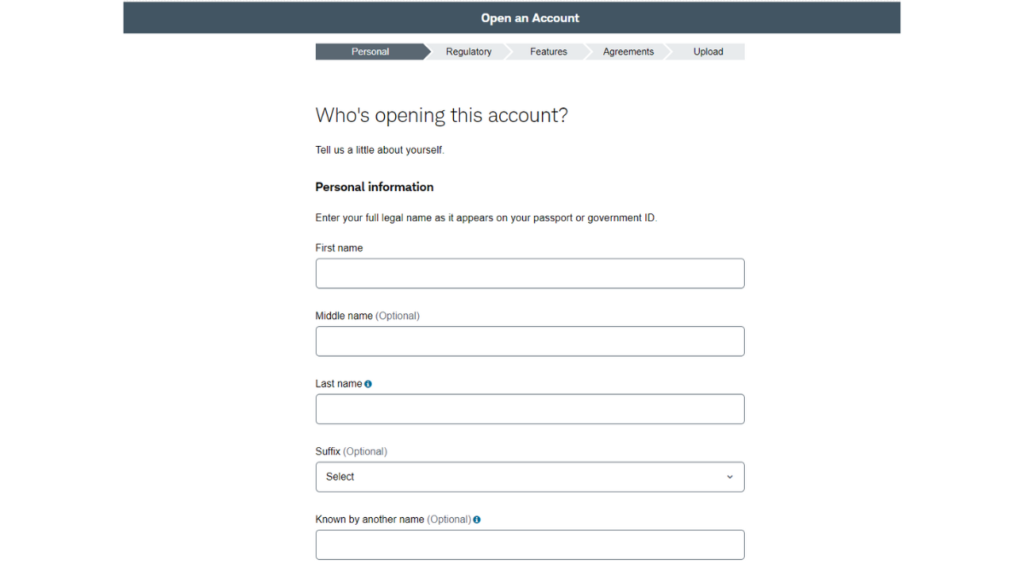
Task: Open the Features step tab
Action: [x=549, y=52]
